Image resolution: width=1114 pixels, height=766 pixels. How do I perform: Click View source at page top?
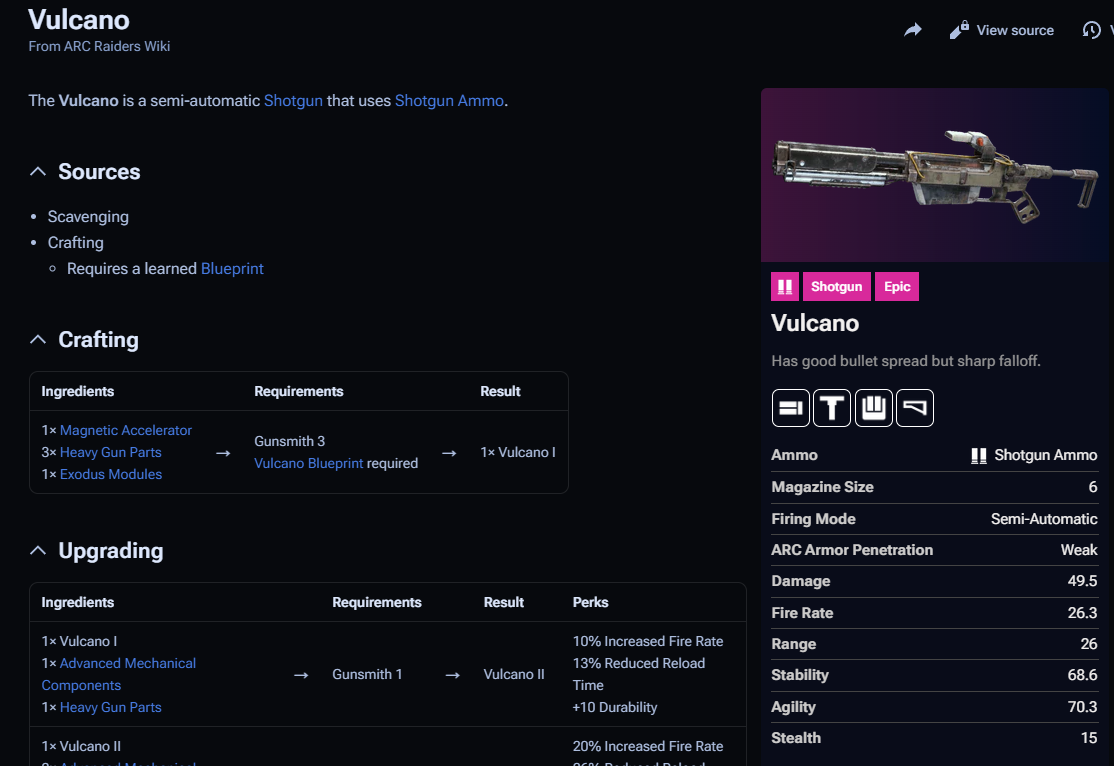coord(1002,30)
